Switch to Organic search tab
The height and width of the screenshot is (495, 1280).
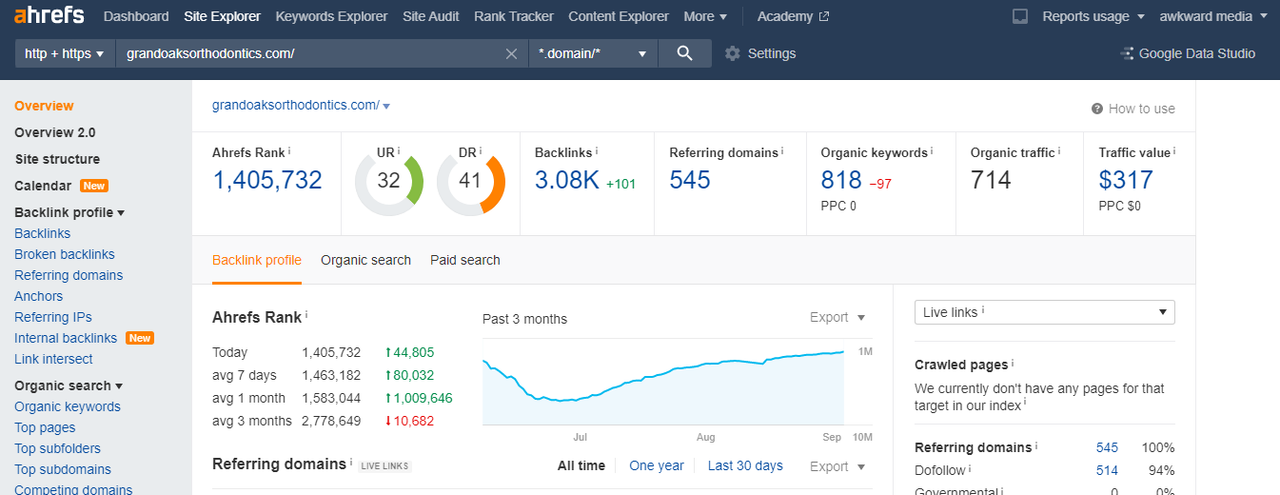[366, 260]
